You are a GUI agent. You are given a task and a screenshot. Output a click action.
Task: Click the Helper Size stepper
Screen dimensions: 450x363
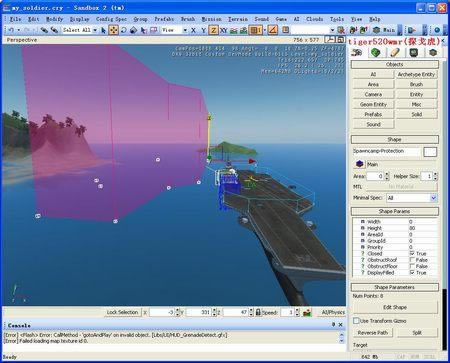(435, 176)
